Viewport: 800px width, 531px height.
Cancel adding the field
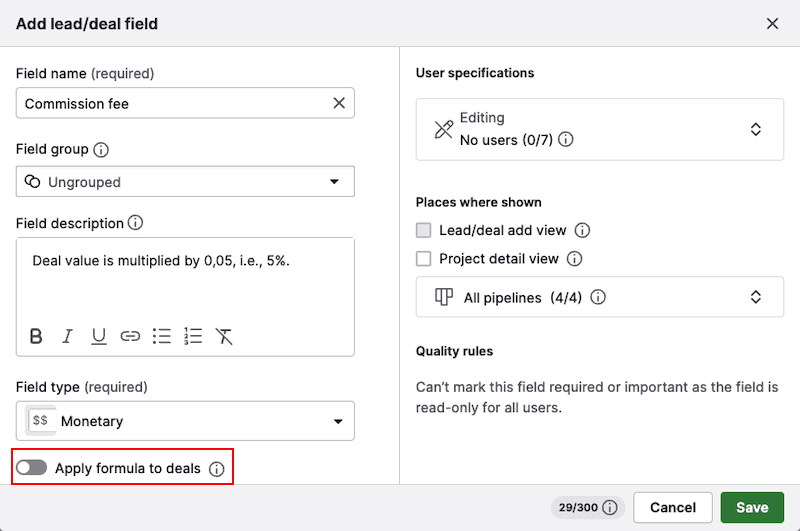click(x=671, y=507)
